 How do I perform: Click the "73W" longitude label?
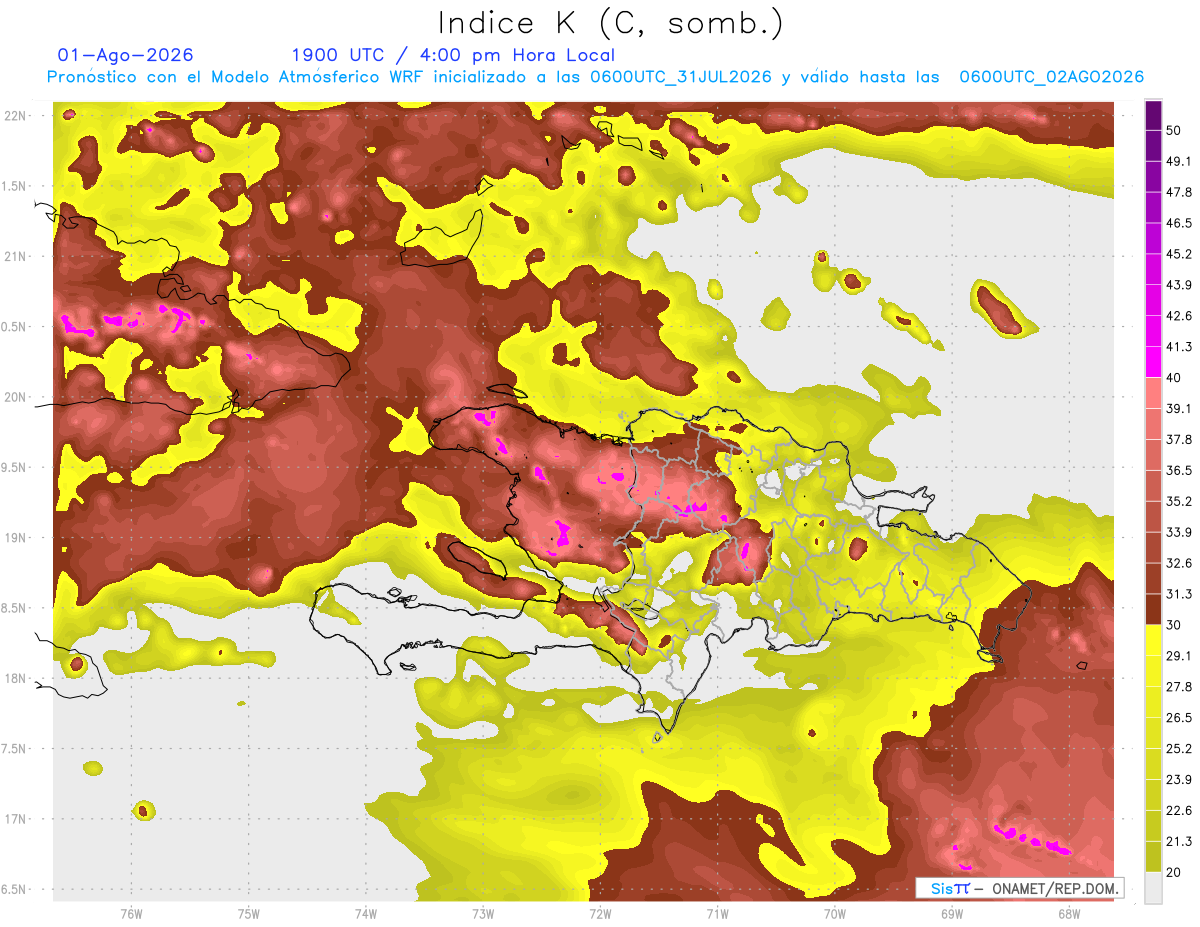[x=483, y=913]
